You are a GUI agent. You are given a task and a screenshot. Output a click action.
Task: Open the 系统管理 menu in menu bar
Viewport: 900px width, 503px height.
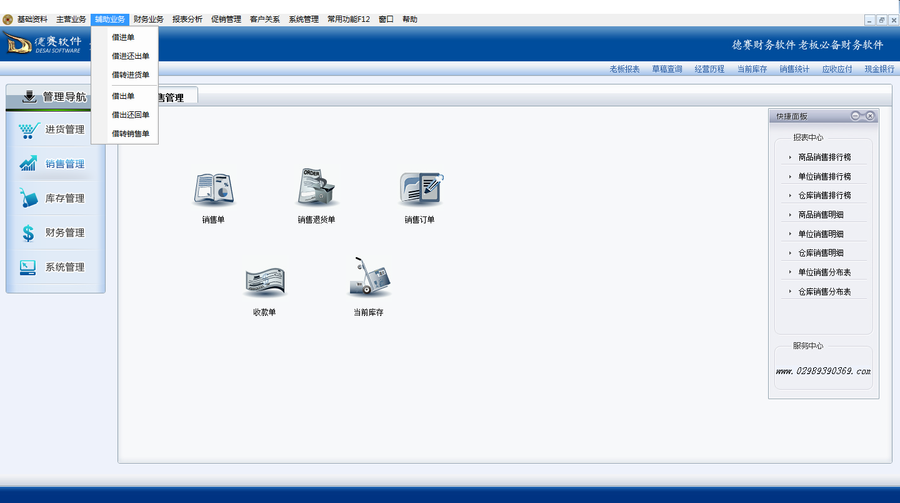coord(304,20)
